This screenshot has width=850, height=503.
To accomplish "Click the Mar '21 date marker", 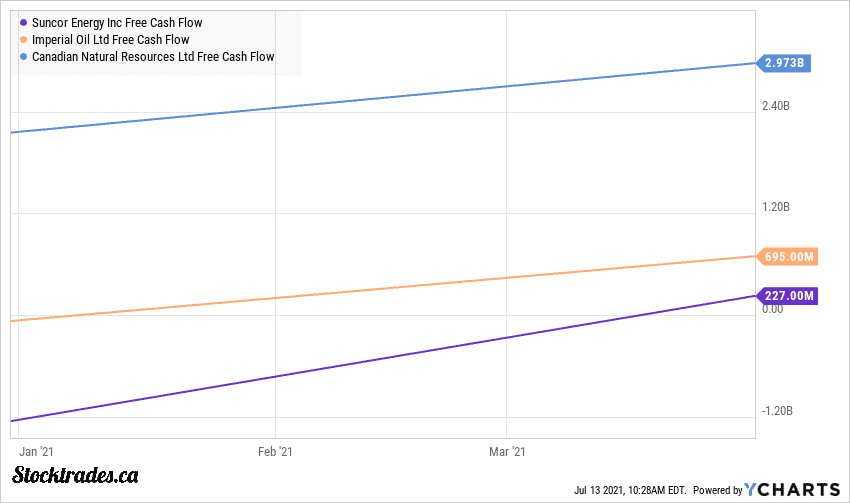I will (507, 452).
